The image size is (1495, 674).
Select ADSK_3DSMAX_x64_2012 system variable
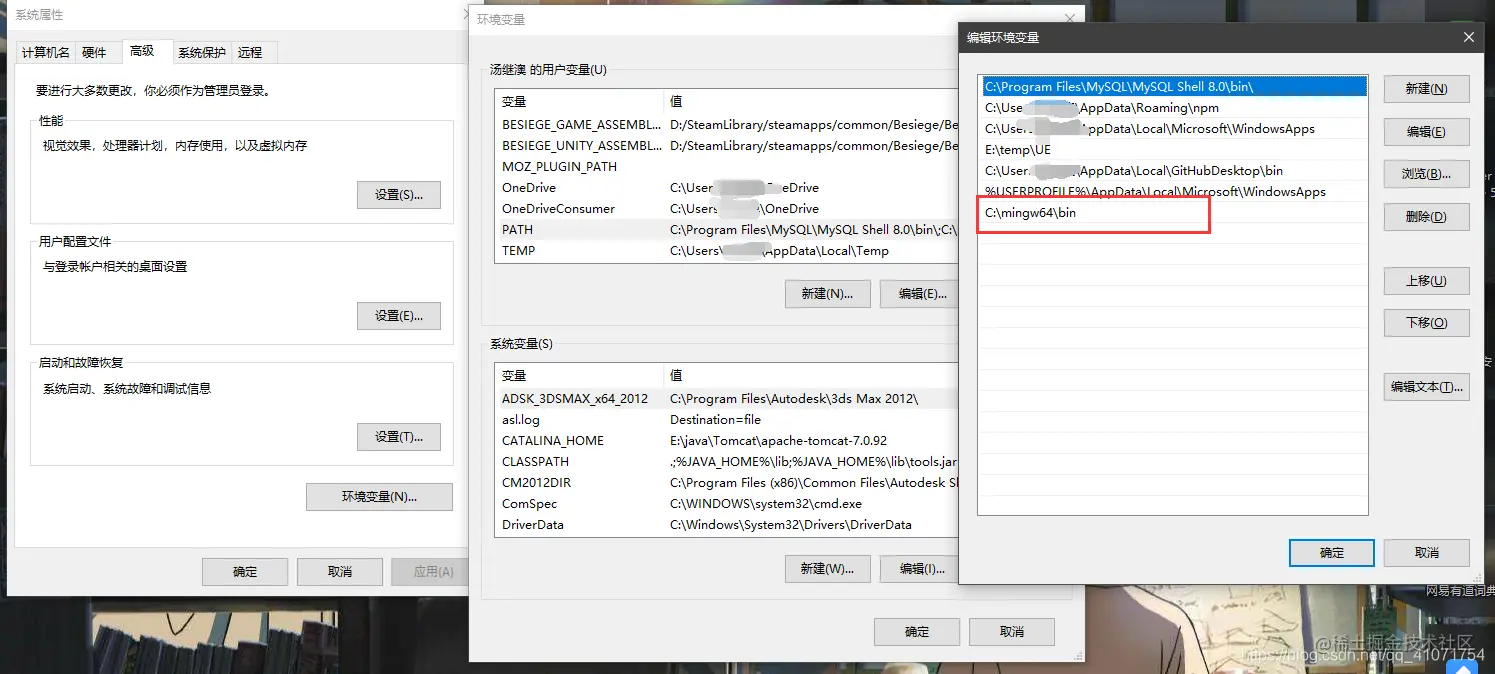pyautogui.click(x=727, y=399)
